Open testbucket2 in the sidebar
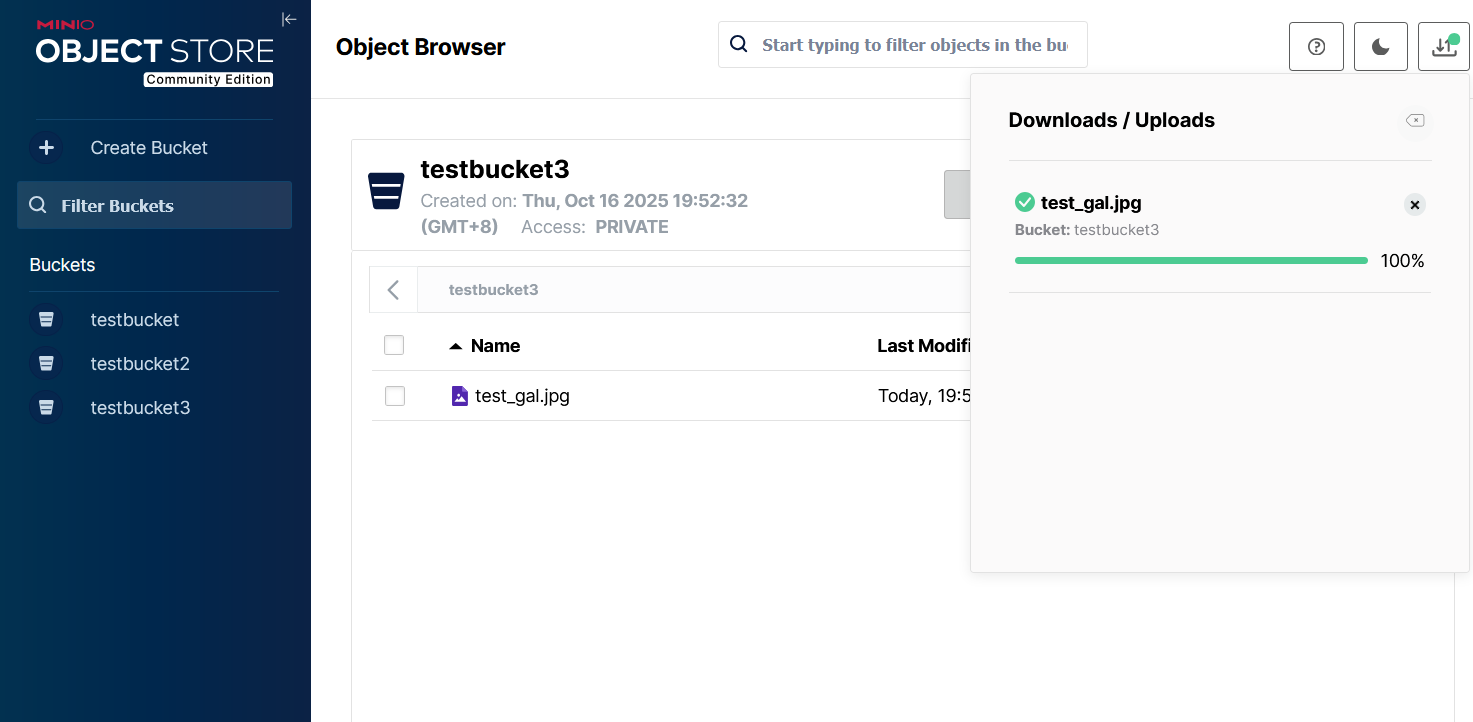Image resolution: width=1473 pixels, height=722 pixels. click(139, 364)
